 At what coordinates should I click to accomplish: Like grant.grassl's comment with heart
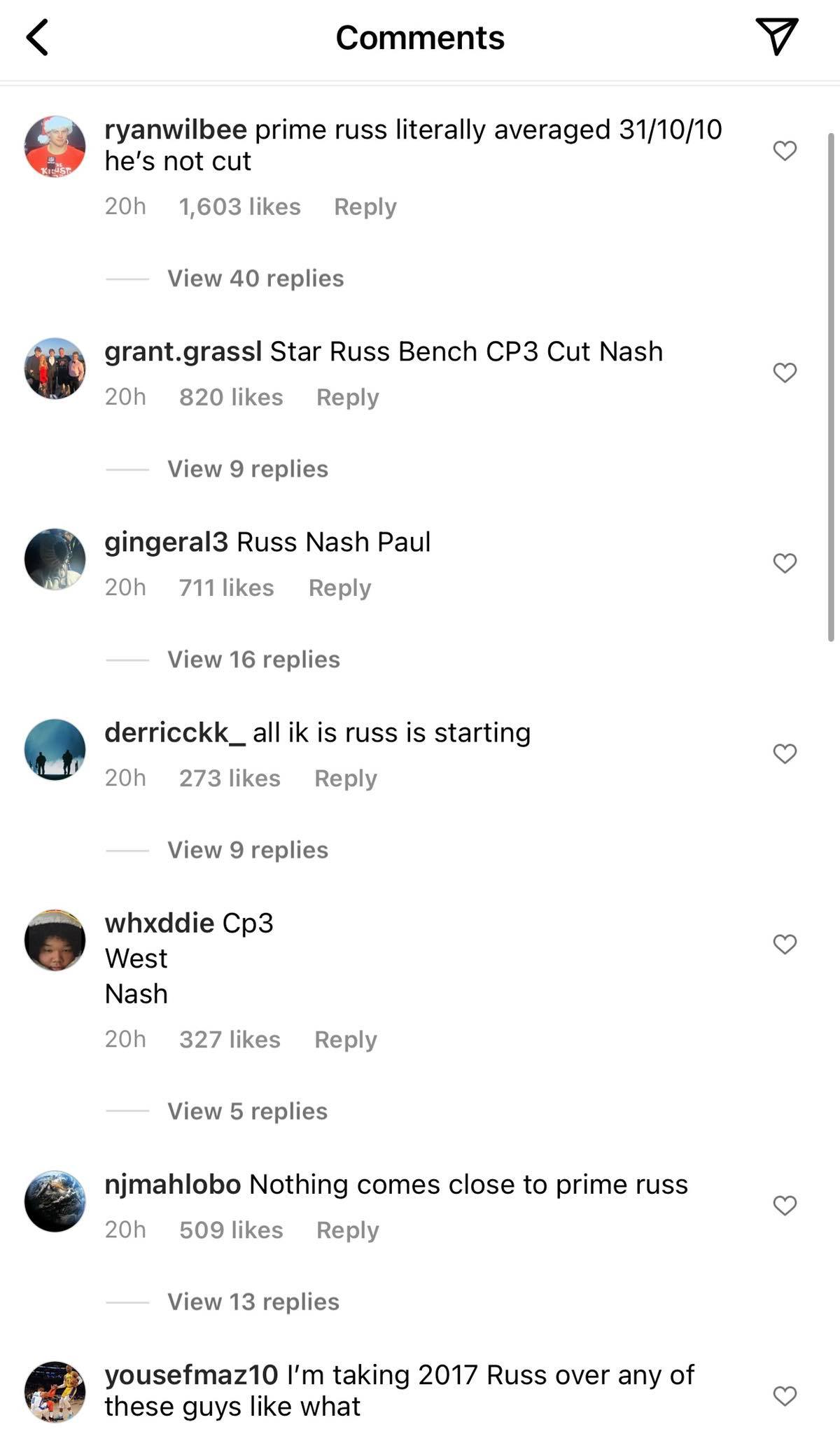pos(785,373)
